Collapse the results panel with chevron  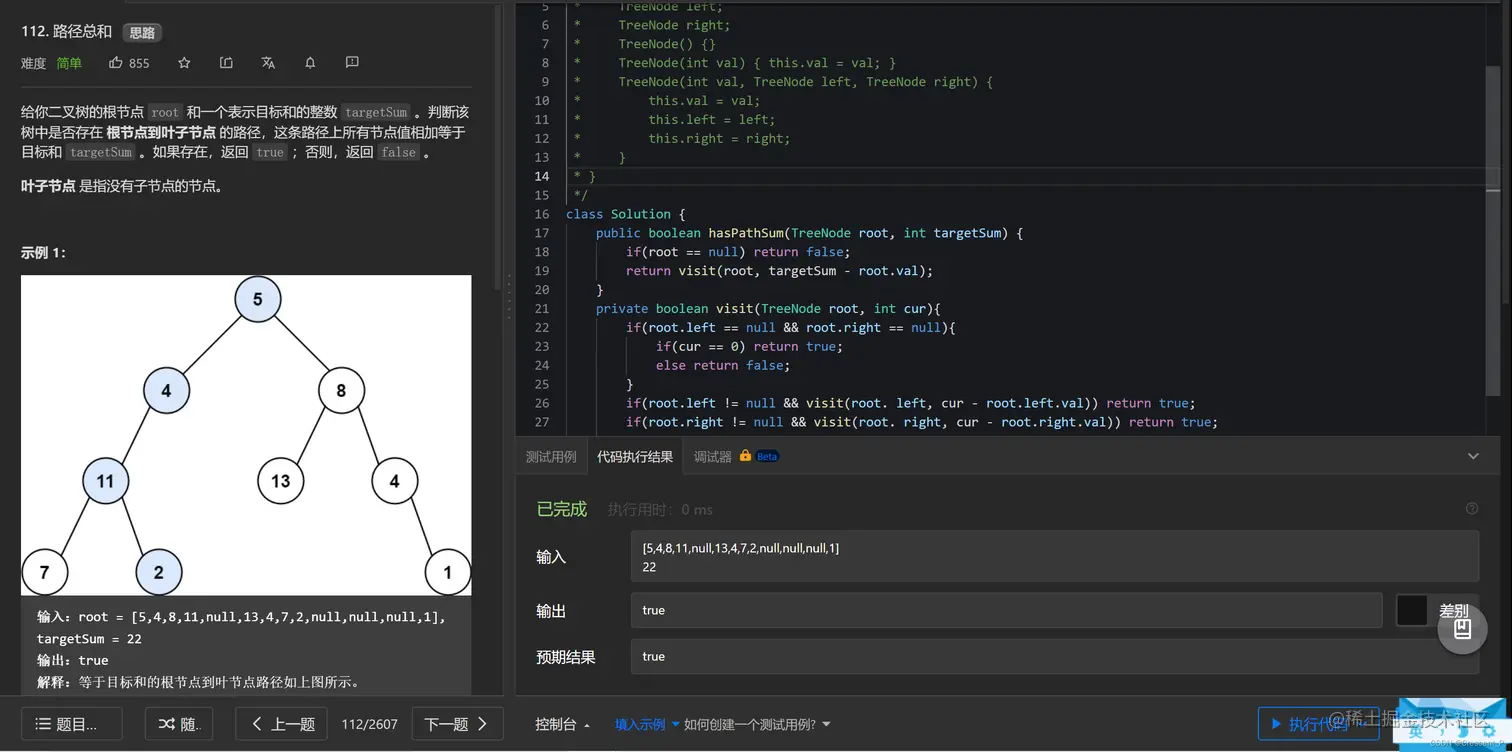(1473, 456)
